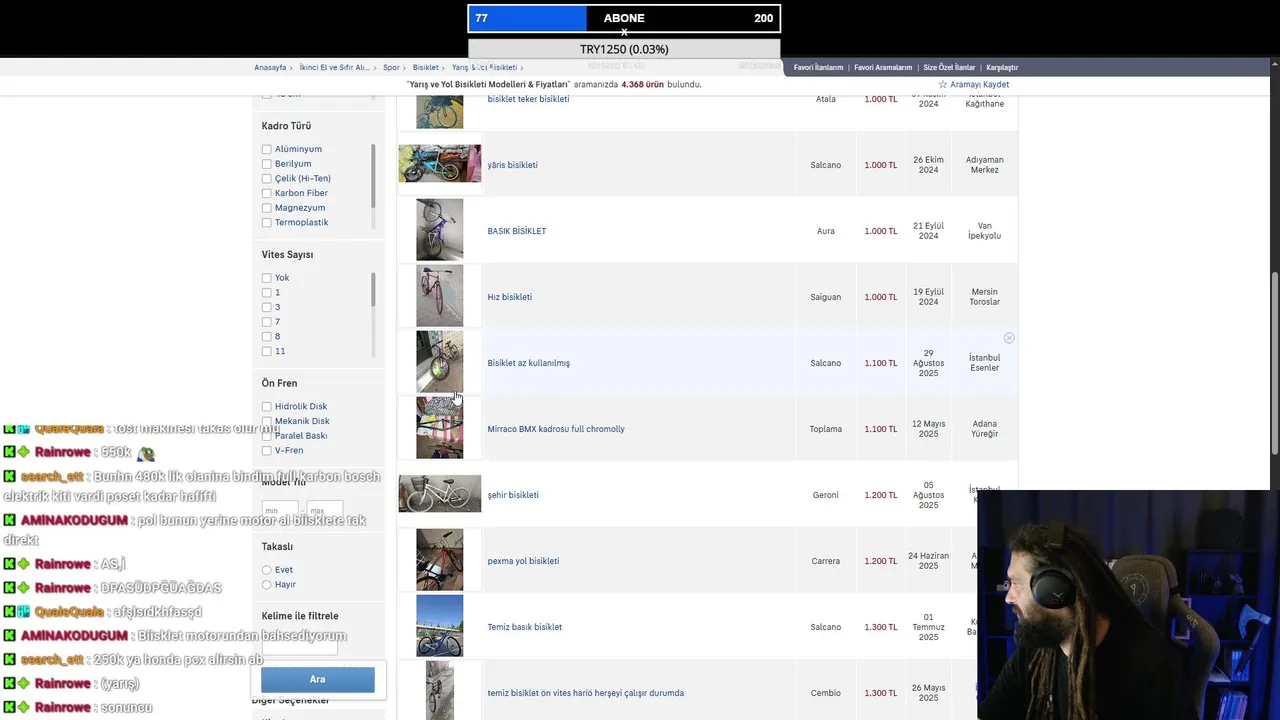Click the 'Geroni' brand cell
This screenshot has height=720, width=1280.
tap(825, 495)
